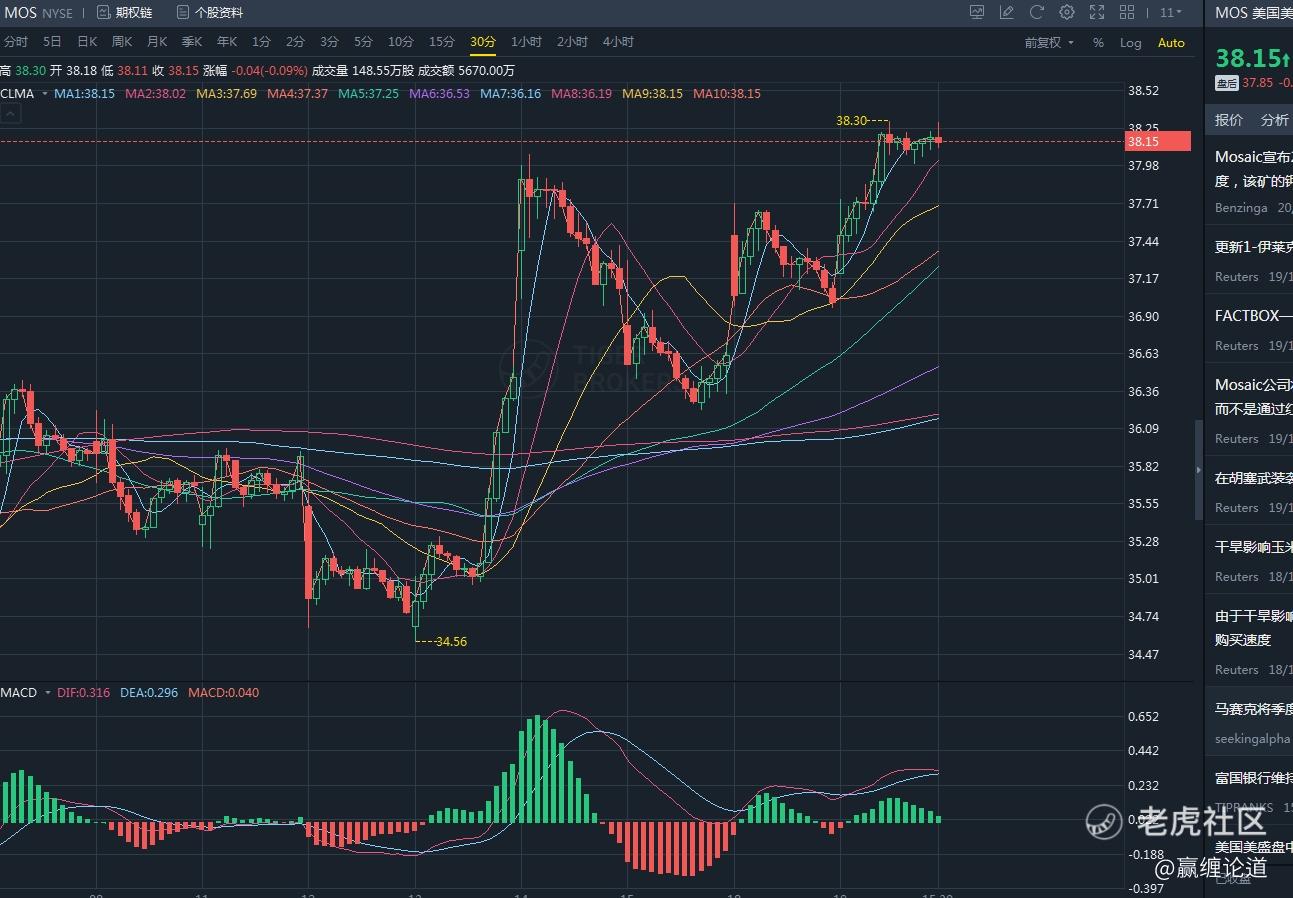Screen dimensions: 1293x898
Task: Click the 38.30 high price marker
Action: [852, 120]
